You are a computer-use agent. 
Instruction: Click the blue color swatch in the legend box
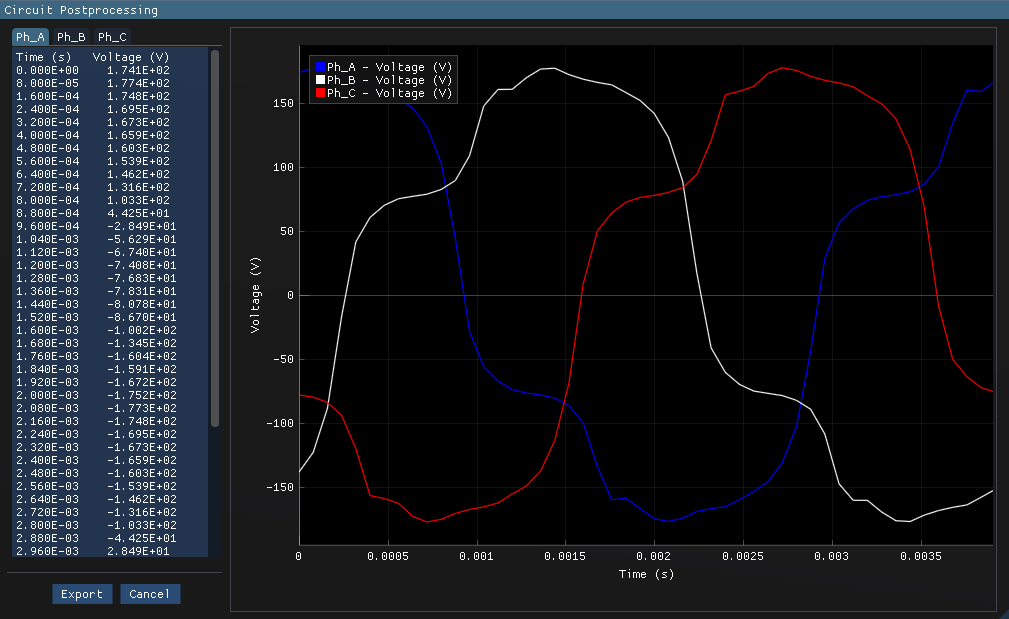[x=322, y=66]
